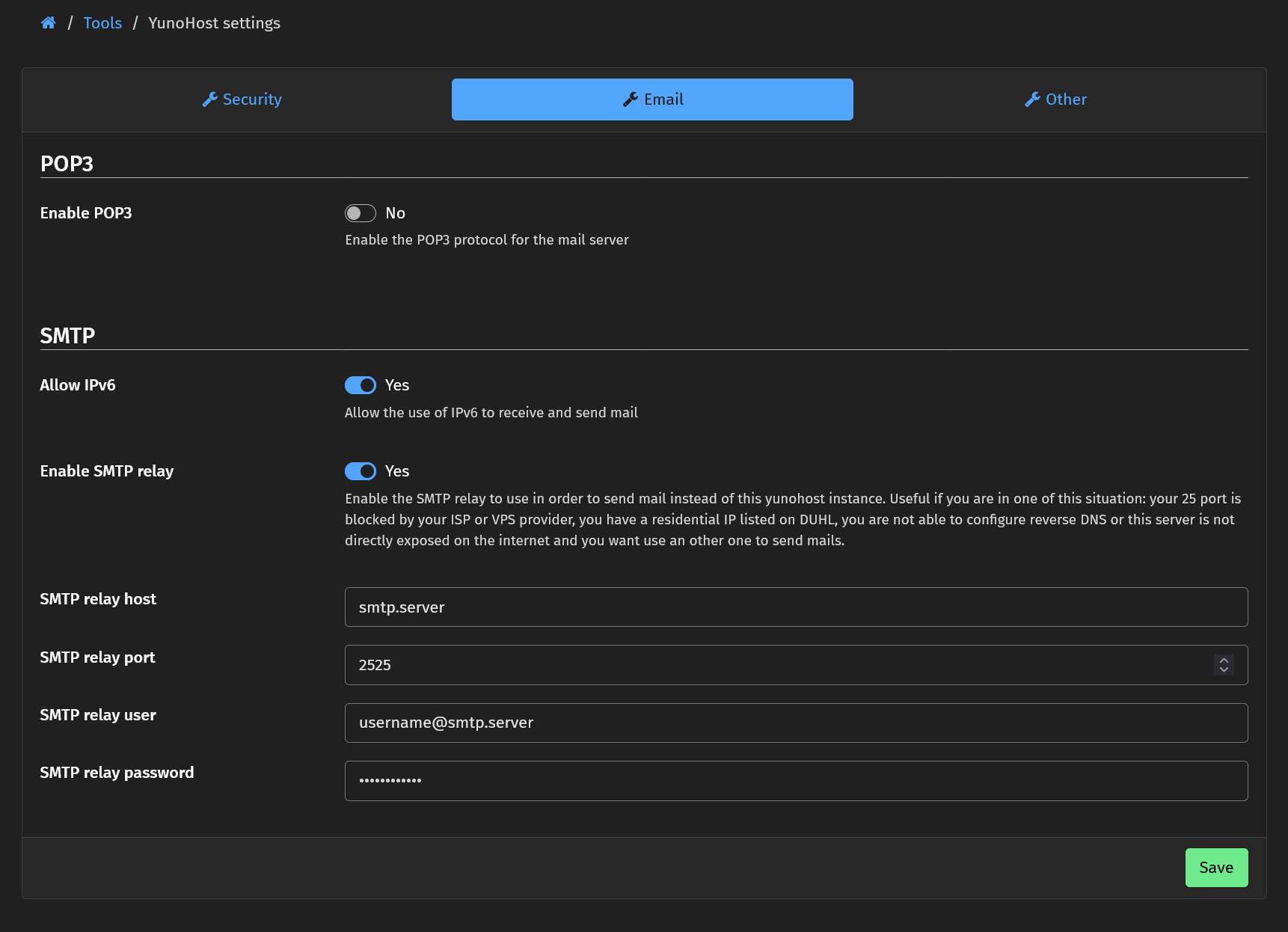Enable the POP3 toggle switch

(360, 213)
